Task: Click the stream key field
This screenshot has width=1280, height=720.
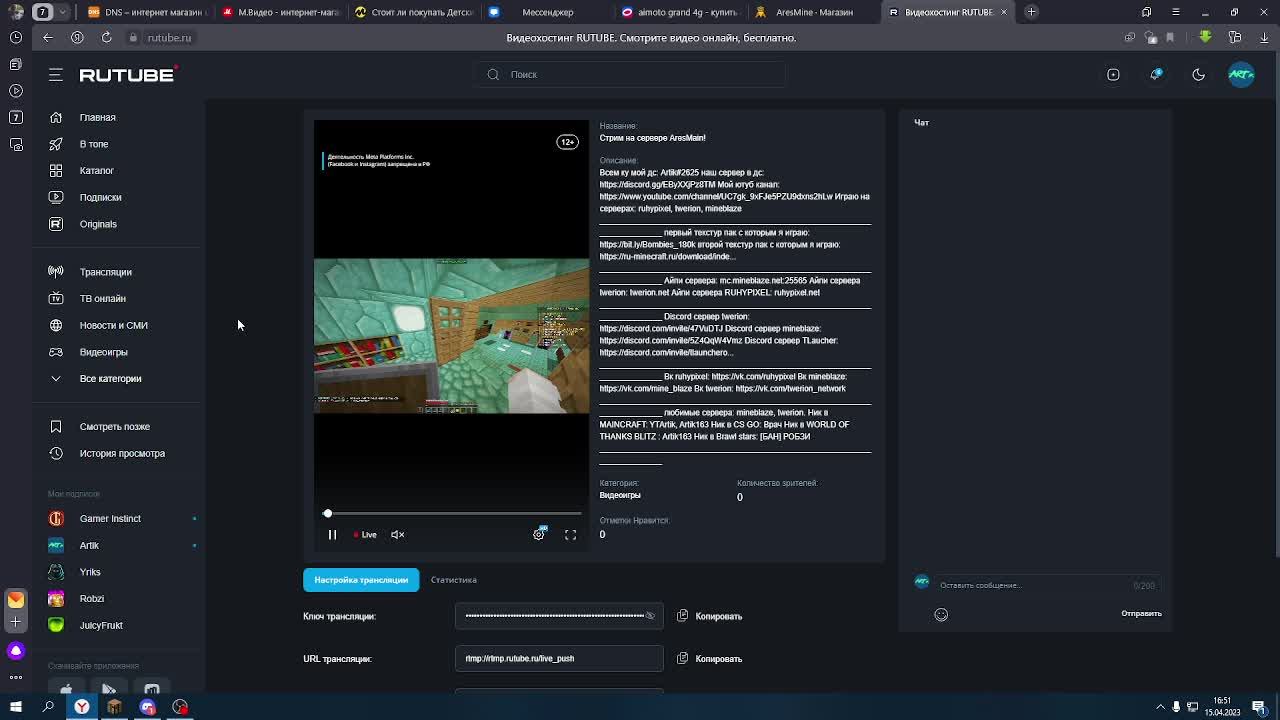Action: tap(559, 616)
